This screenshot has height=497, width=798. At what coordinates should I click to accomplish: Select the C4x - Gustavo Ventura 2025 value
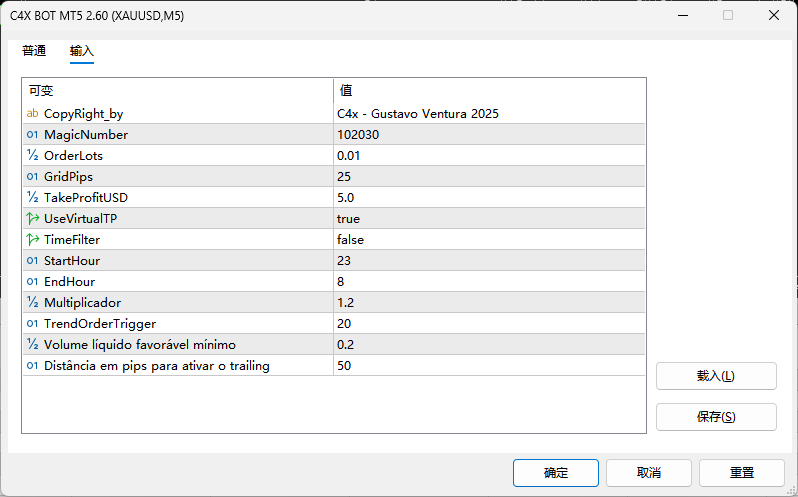[418, 113]
